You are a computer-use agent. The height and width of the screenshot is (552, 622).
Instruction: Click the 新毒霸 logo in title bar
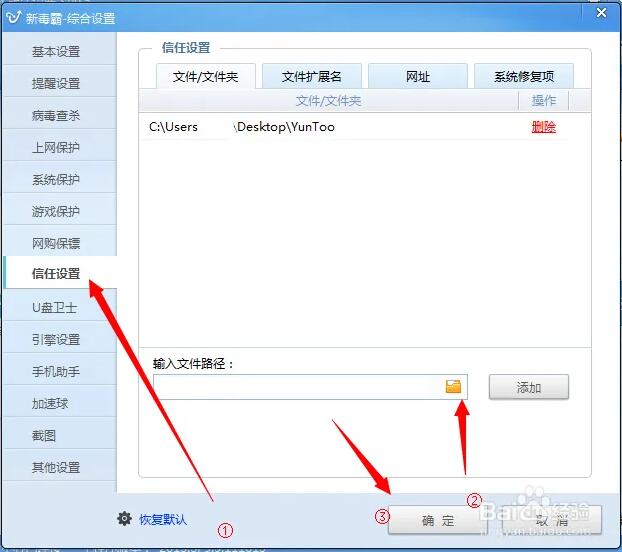[13, 17]
